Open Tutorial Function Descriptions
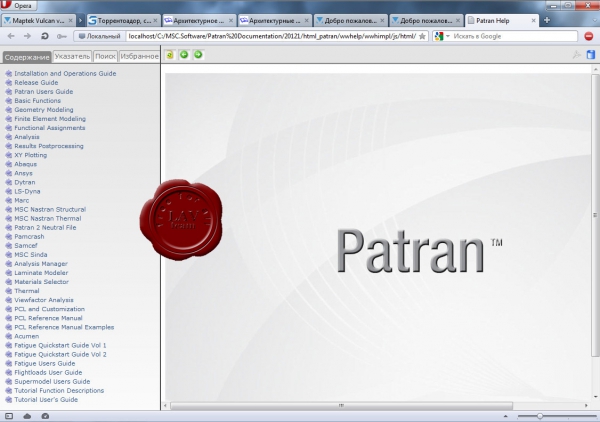The height and width of the screenshot is (422, 600). 59,391
